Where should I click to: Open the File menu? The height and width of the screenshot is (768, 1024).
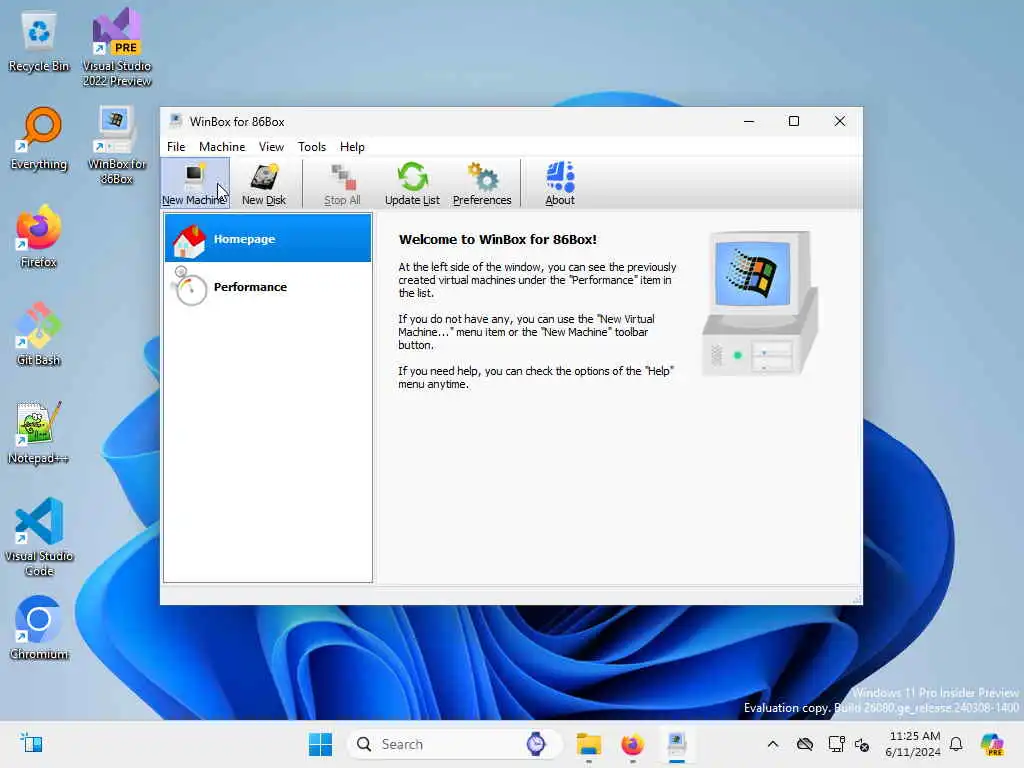(176, 147)
